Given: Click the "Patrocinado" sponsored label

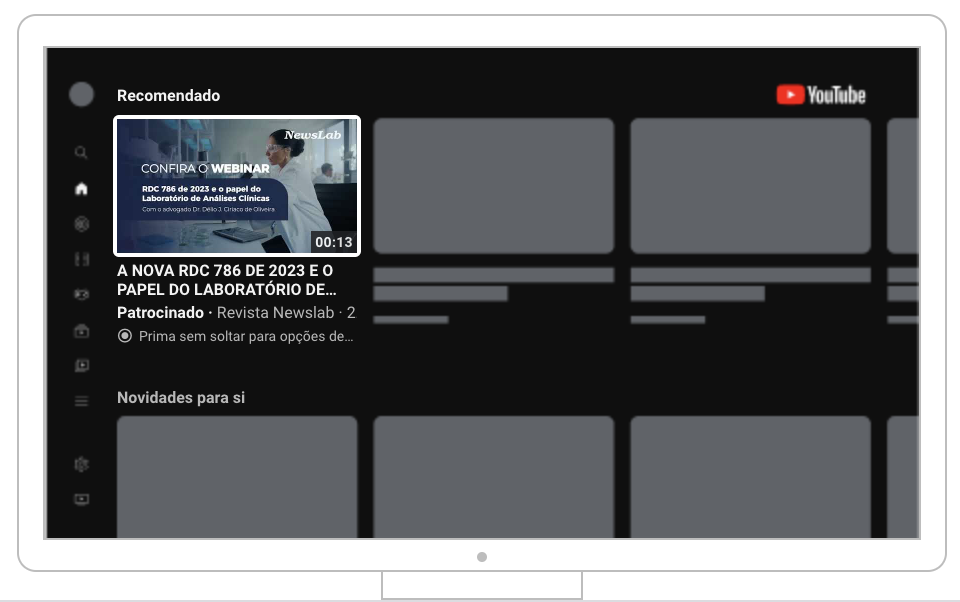Looking at the screenshot, I should click(160, 313).
